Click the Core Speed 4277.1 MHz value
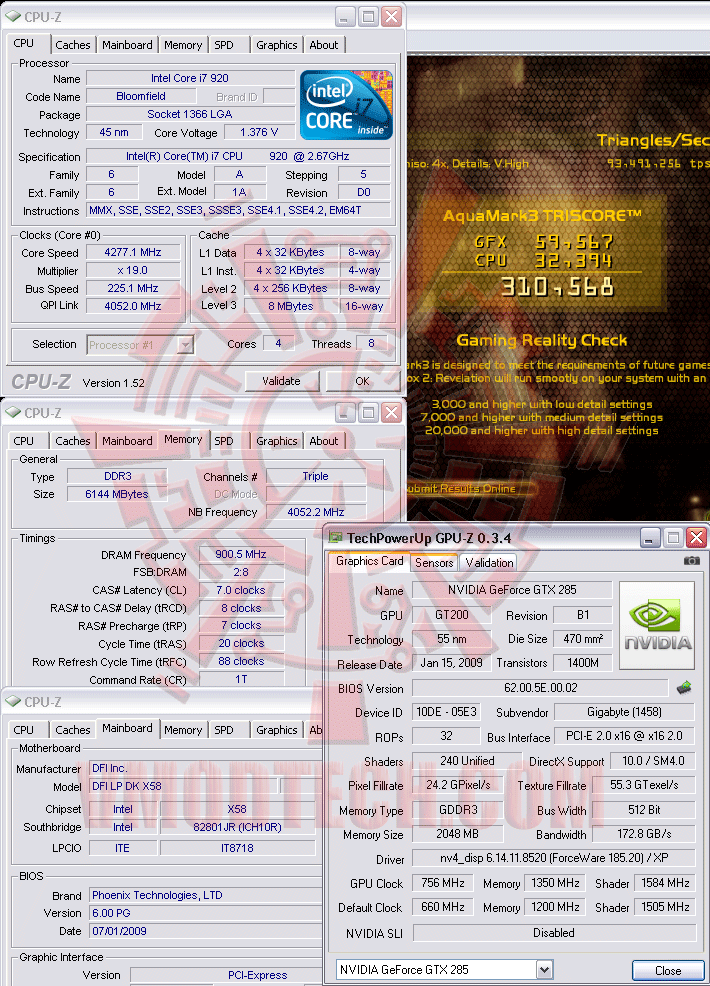The image size is (710, 986). [x=133, y=253]
